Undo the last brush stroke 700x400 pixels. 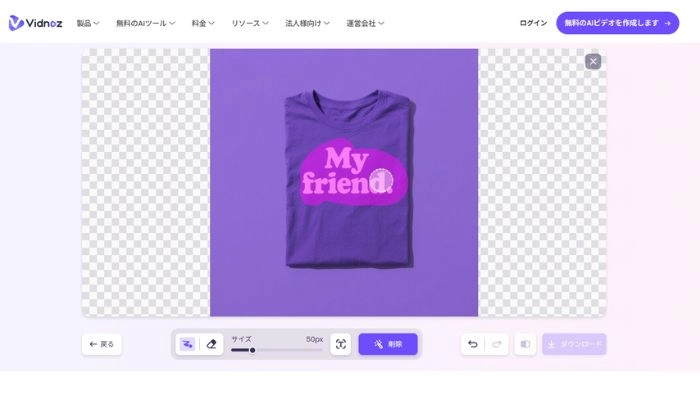[473, 344]
